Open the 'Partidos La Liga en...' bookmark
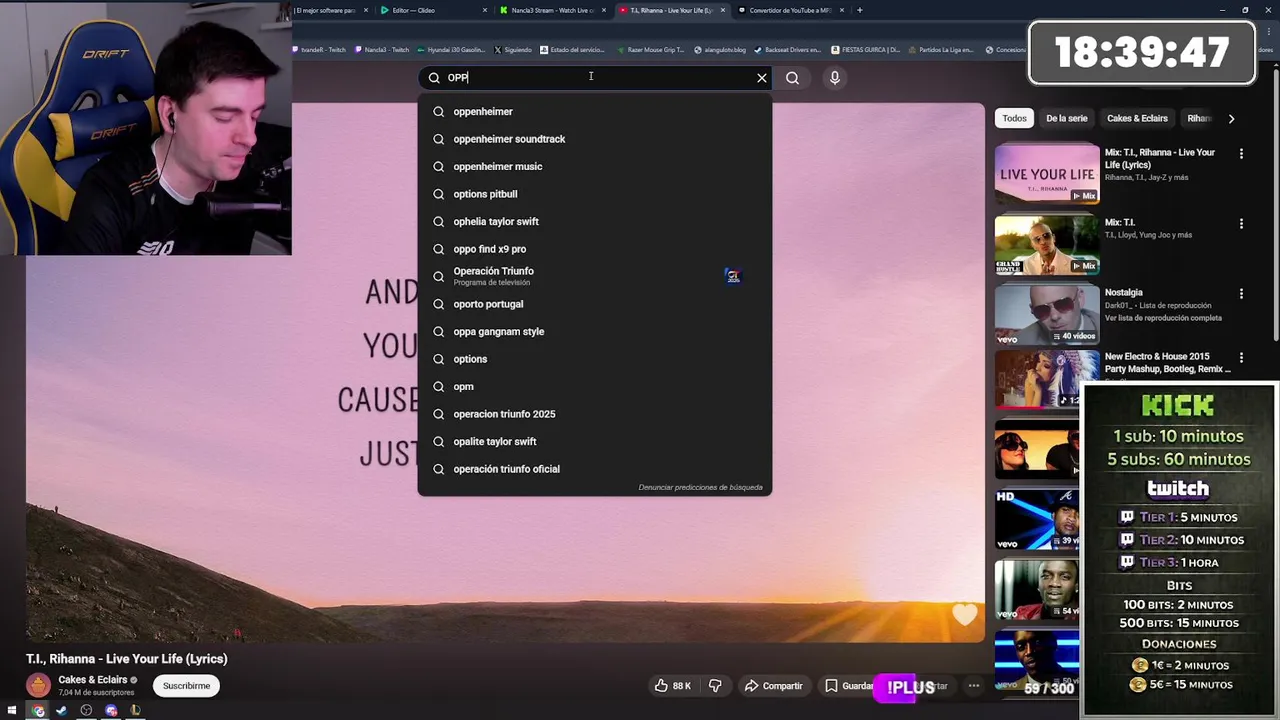Screen dimensions: 1280x720 (x=940, y=49)
